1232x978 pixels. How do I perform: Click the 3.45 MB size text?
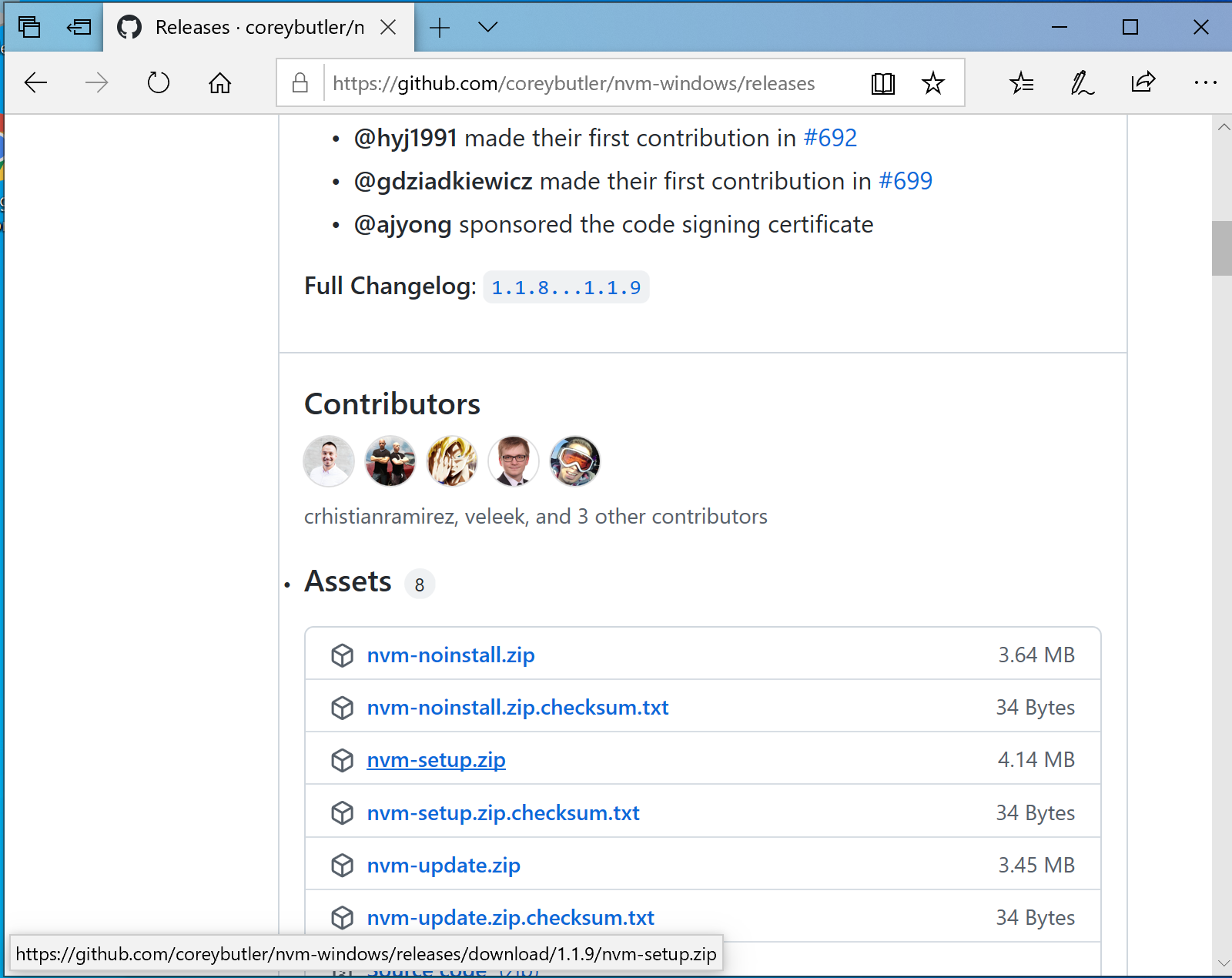click(x=1036, y=865)
